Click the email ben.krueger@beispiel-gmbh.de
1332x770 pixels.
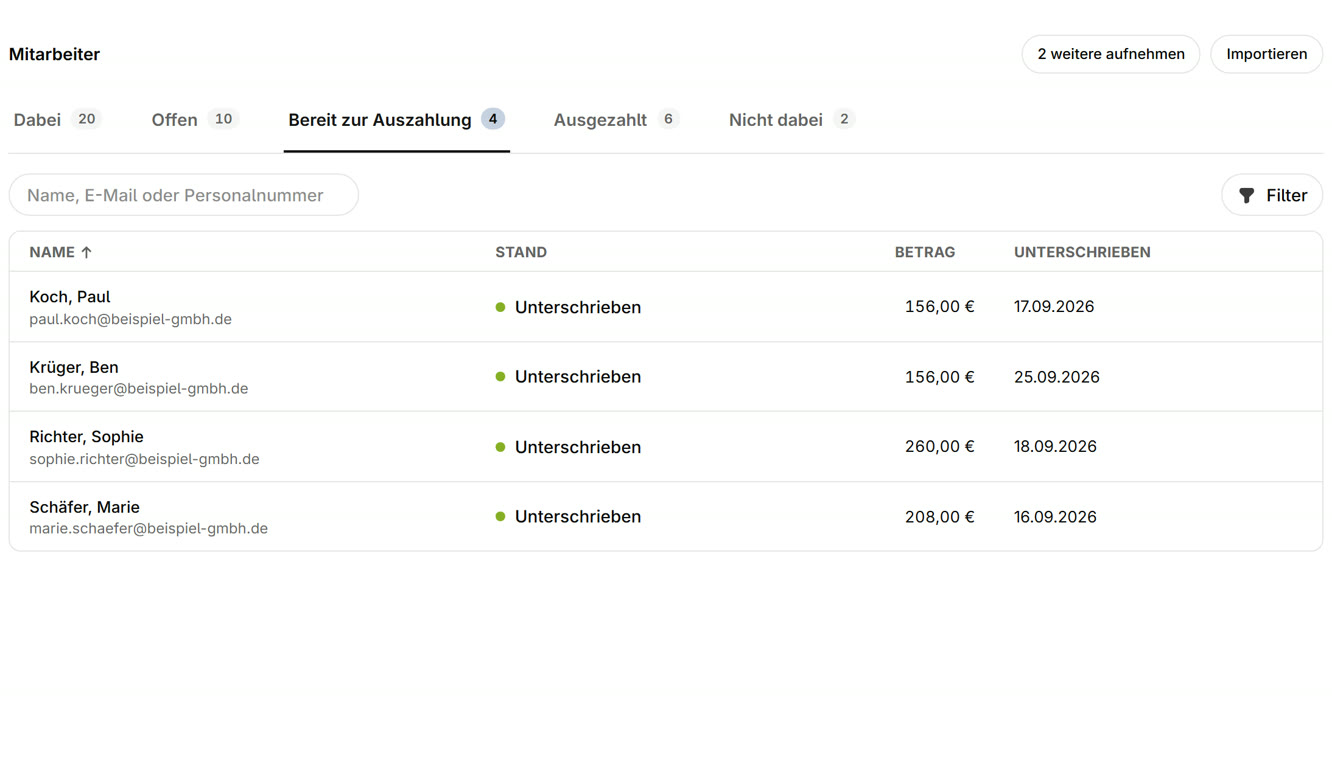139,388
